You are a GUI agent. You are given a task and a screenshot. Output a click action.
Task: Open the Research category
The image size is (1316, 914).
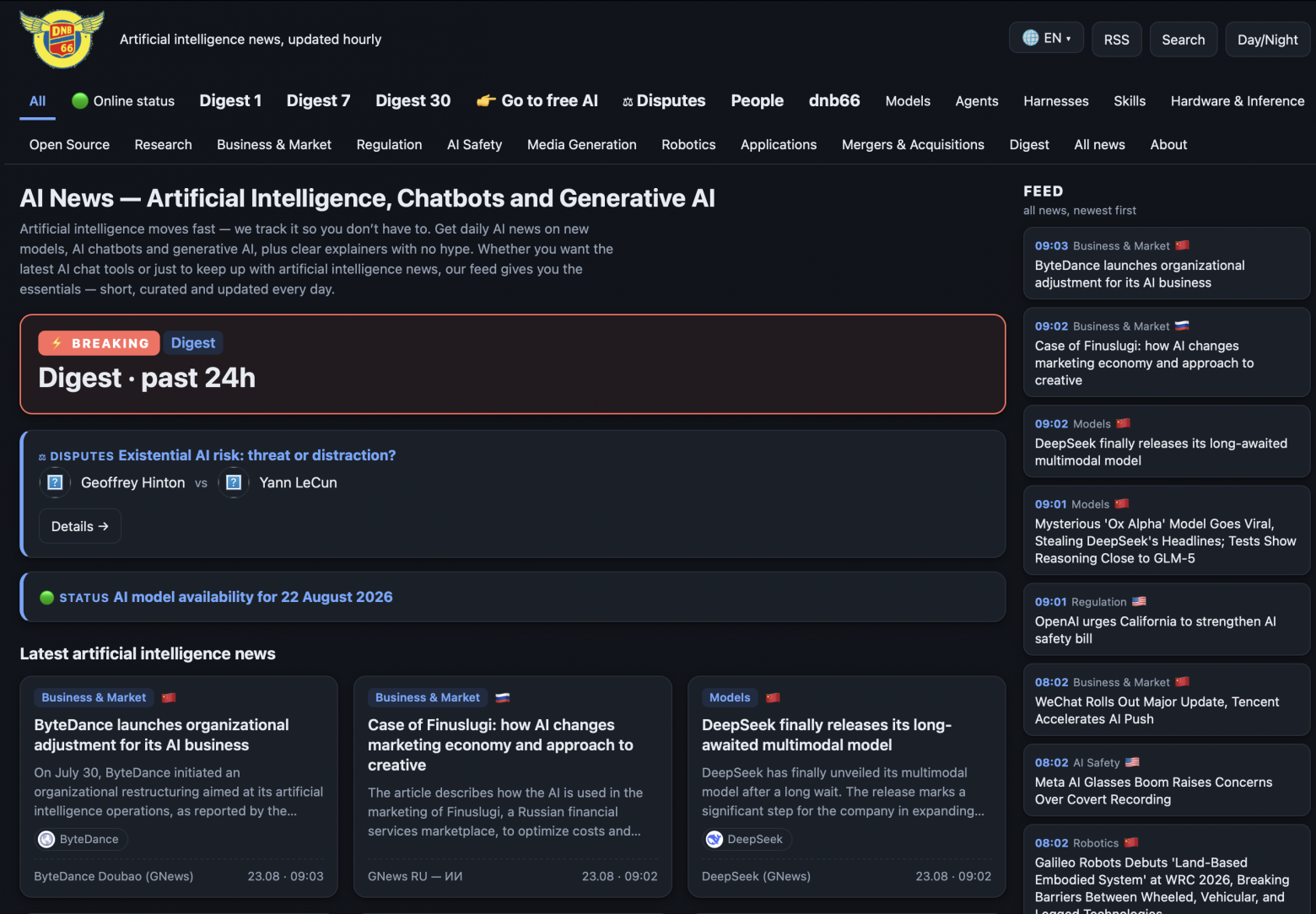click(163, 145)
